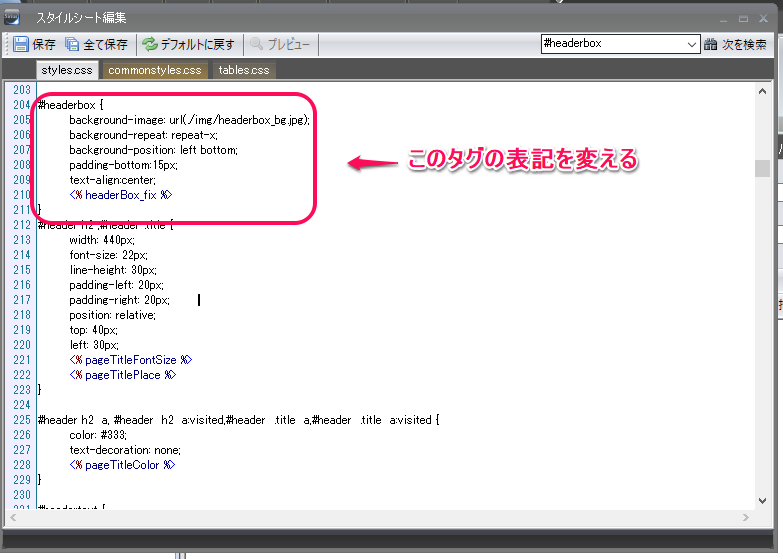This screenshot has height=559, width=783.
Task: Expand the #headerbox search dropdown arrow
Action: (x=692, y=45)
